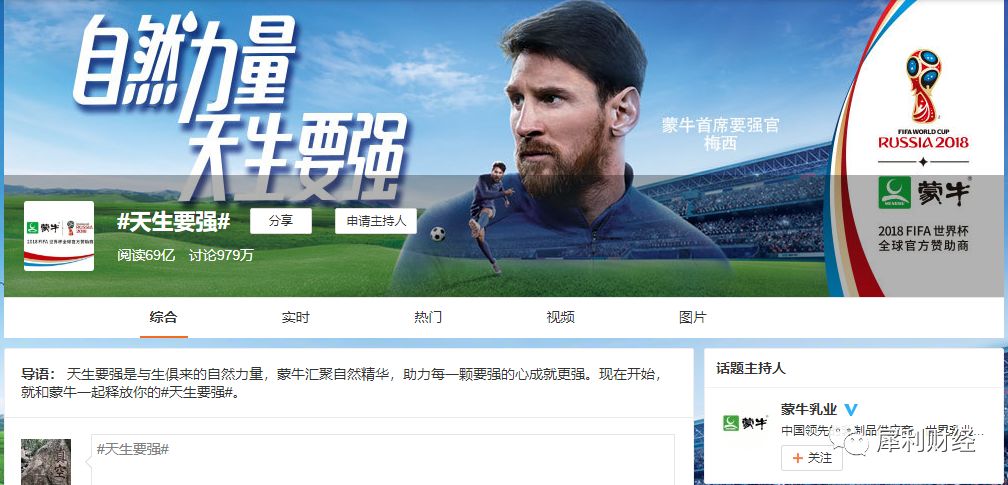
Task: Click the user avatar beside post box
Action: tap(46, 462)
